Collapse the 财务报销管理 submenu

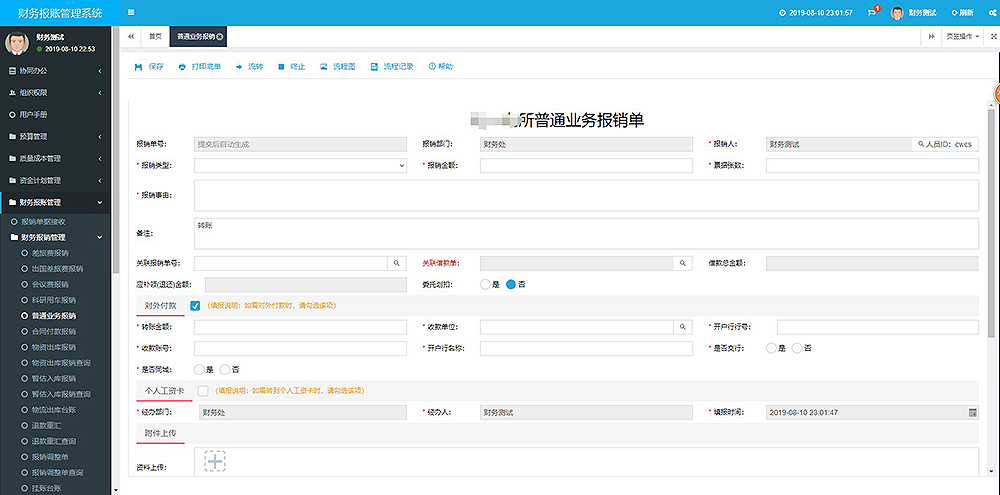point(55,237)
